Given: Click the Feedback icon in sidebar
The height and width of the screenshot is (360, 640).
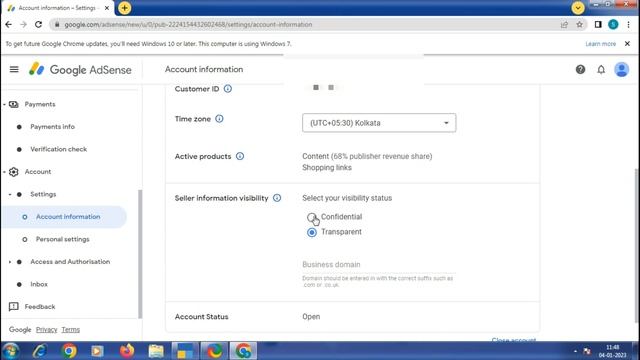Looking at the screenshot, I should [14, 307].
